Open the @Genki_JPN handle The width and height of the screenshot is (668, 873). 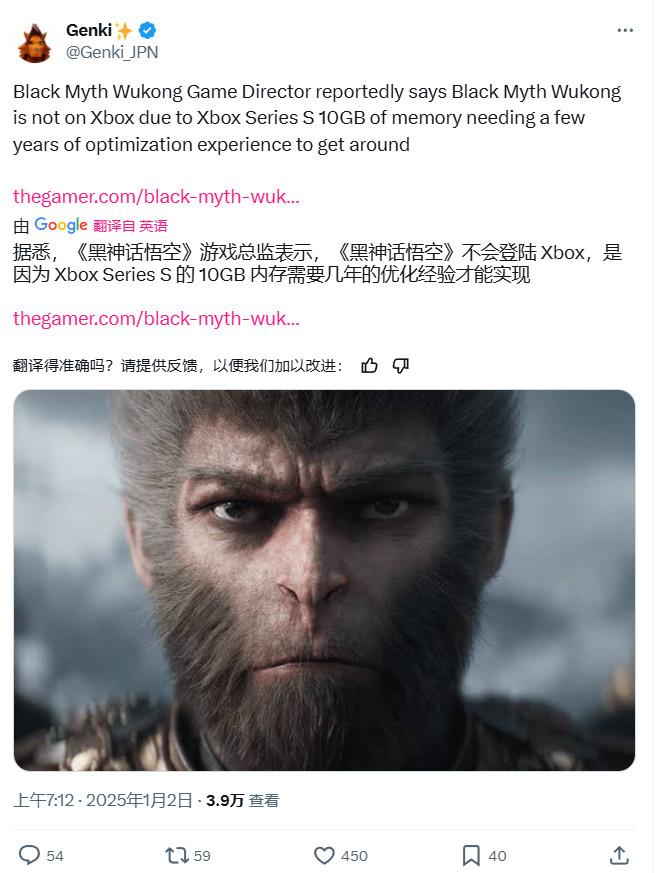[112, 52]
